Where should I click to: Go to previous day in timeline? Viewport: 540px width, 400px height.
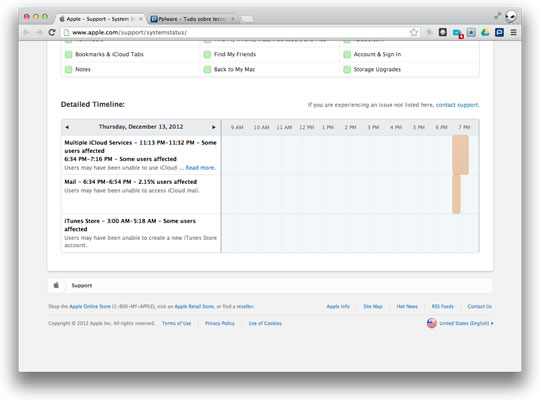(67, 127)
